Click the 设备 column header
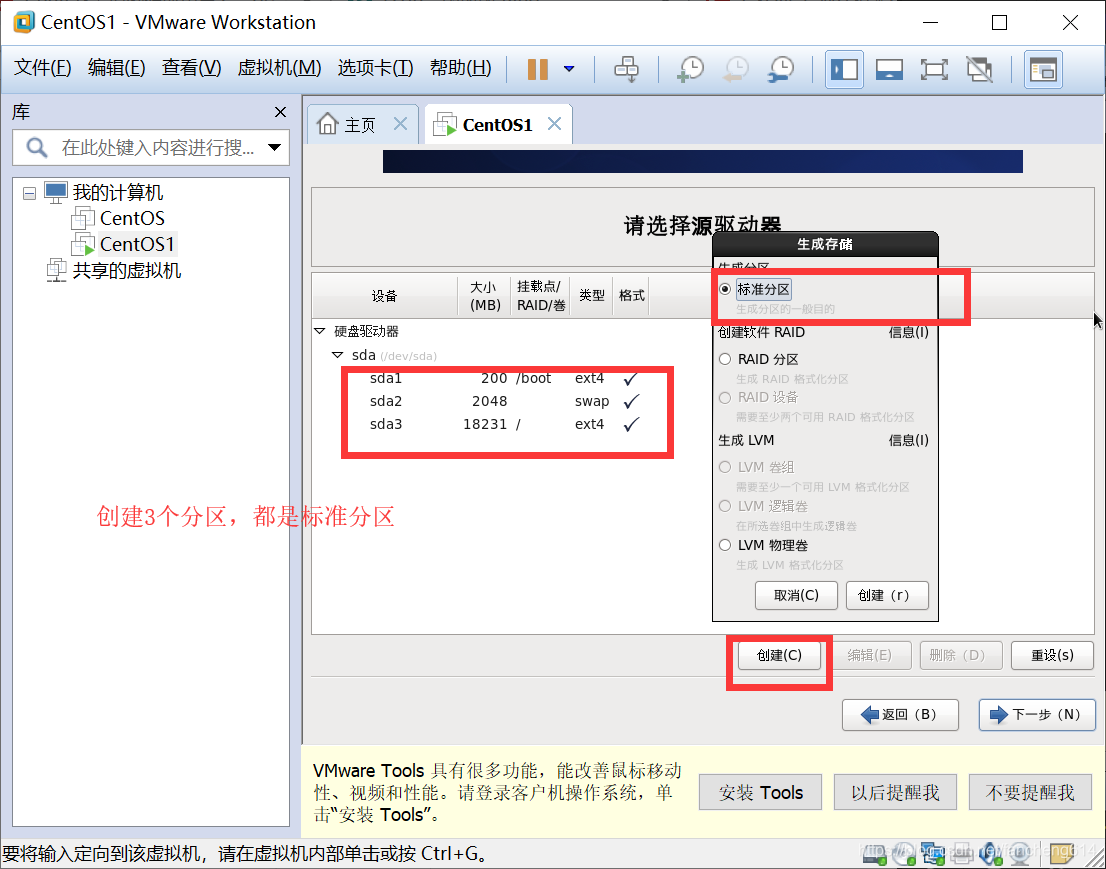 (385, 296)
